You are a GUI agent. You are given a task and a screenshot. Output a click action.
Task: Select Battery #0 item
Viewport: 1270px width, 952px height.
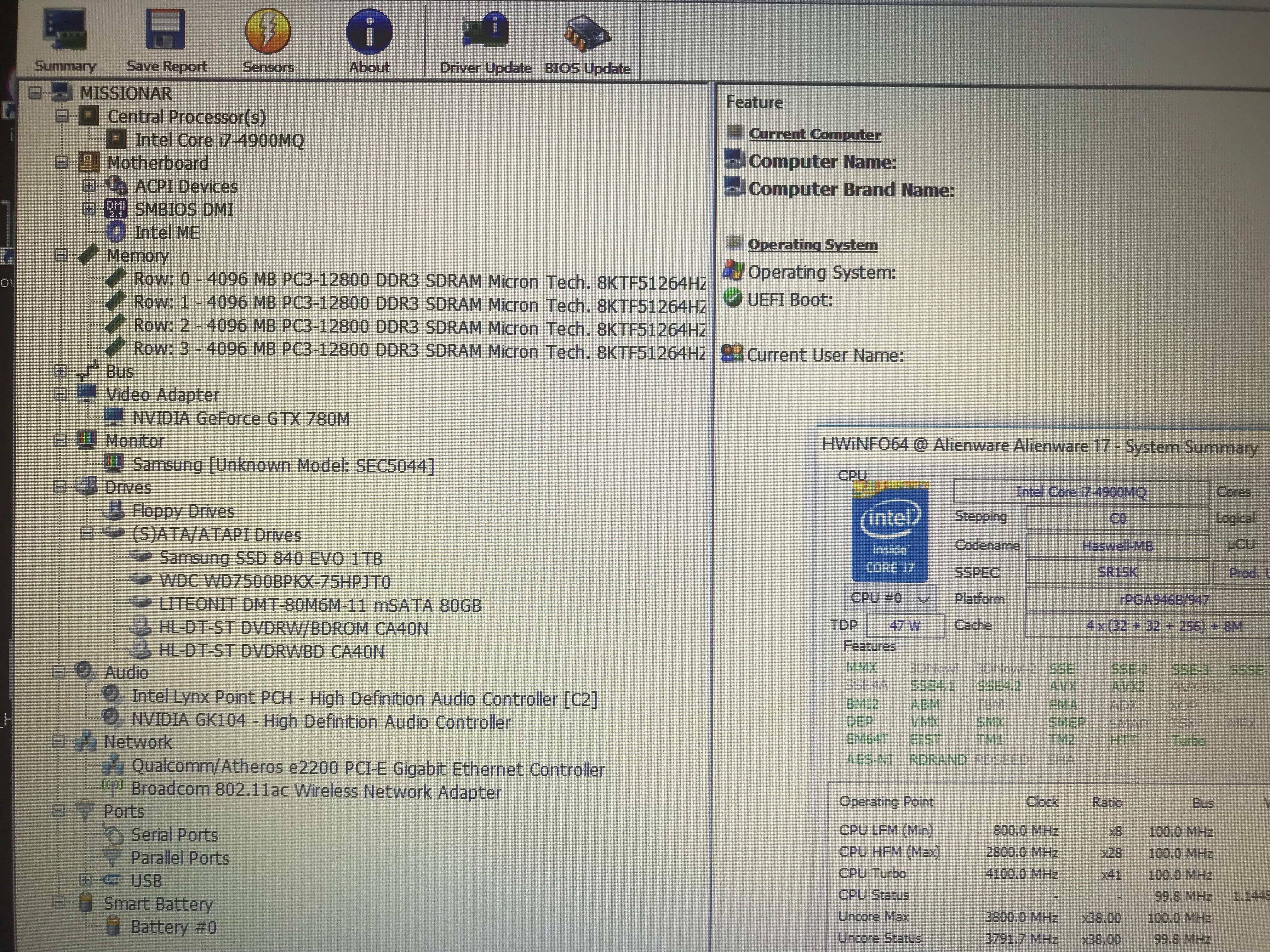point(173,927)
